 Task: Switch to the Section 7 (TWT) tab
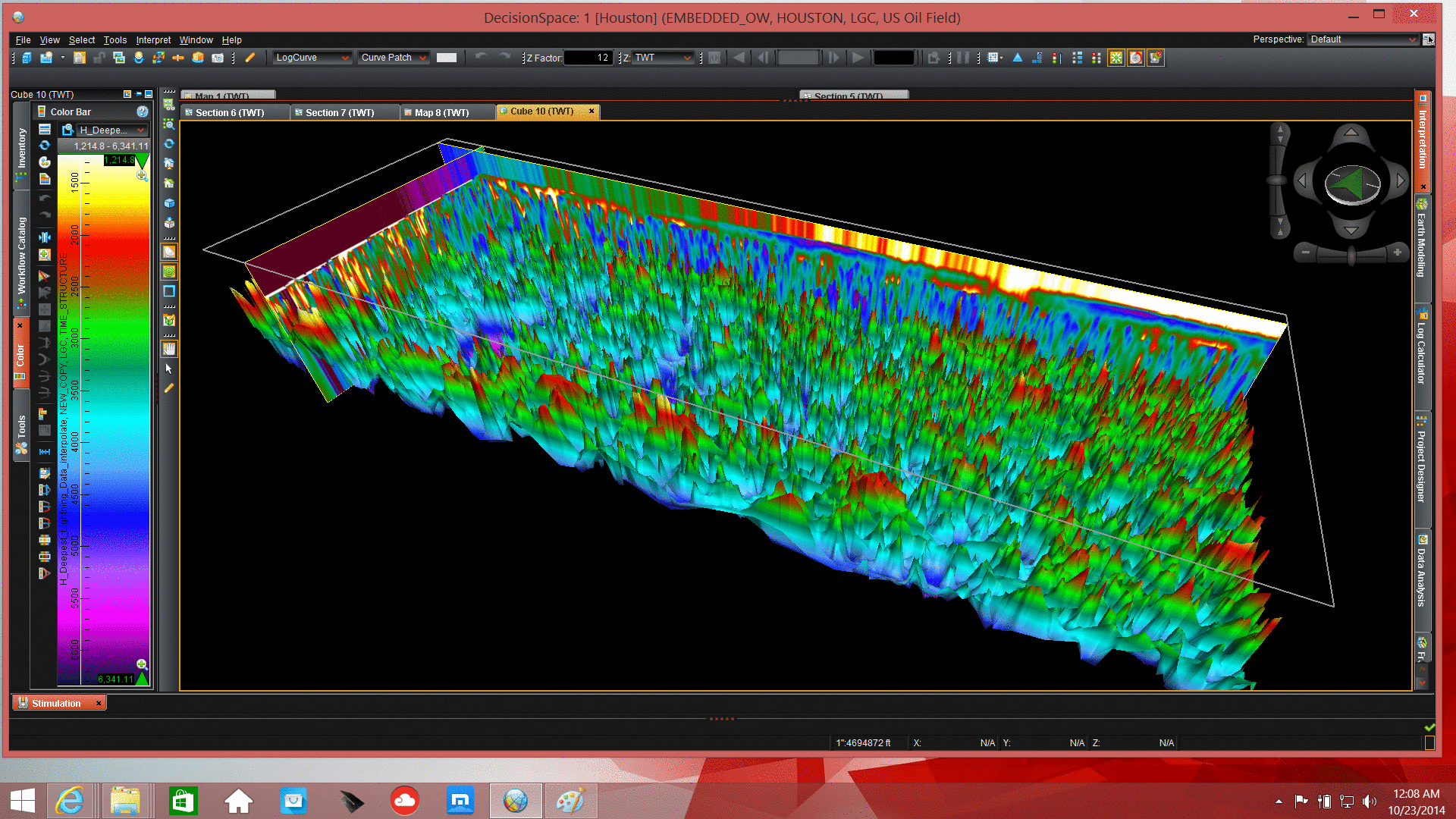click(339, 112)
